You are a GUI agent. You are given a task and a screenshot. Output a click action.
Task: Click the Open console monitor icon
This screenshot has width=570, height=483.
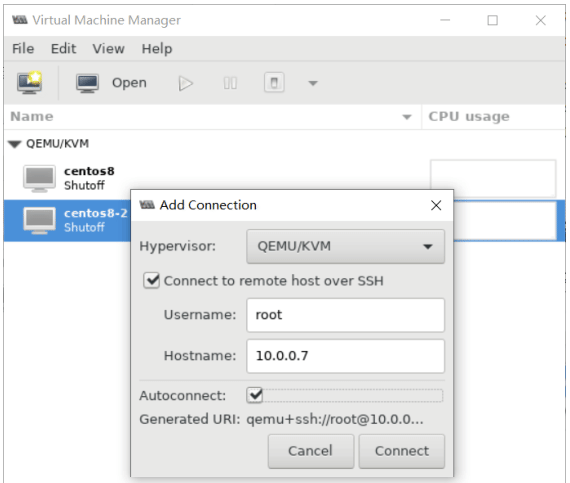point(87,83)
